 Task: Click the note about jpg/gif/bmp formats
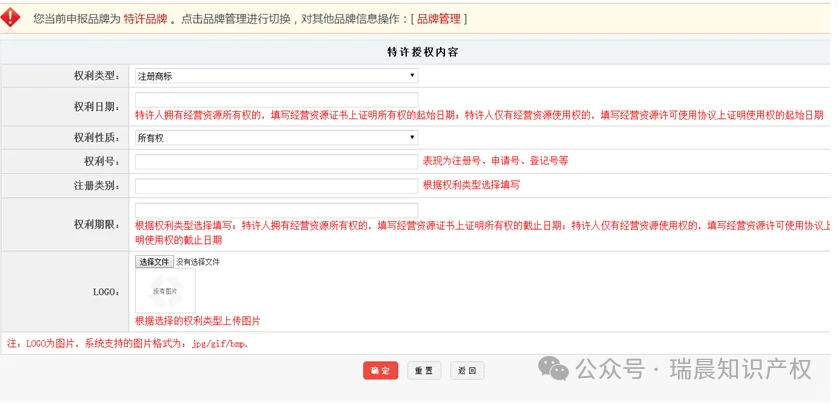click(127, 344)
